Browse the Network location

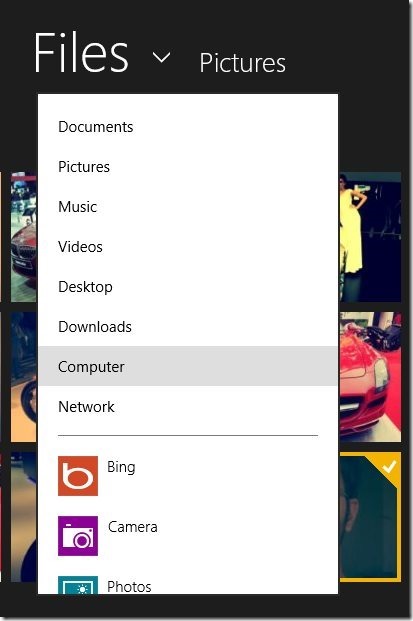(x=188, y=407)
